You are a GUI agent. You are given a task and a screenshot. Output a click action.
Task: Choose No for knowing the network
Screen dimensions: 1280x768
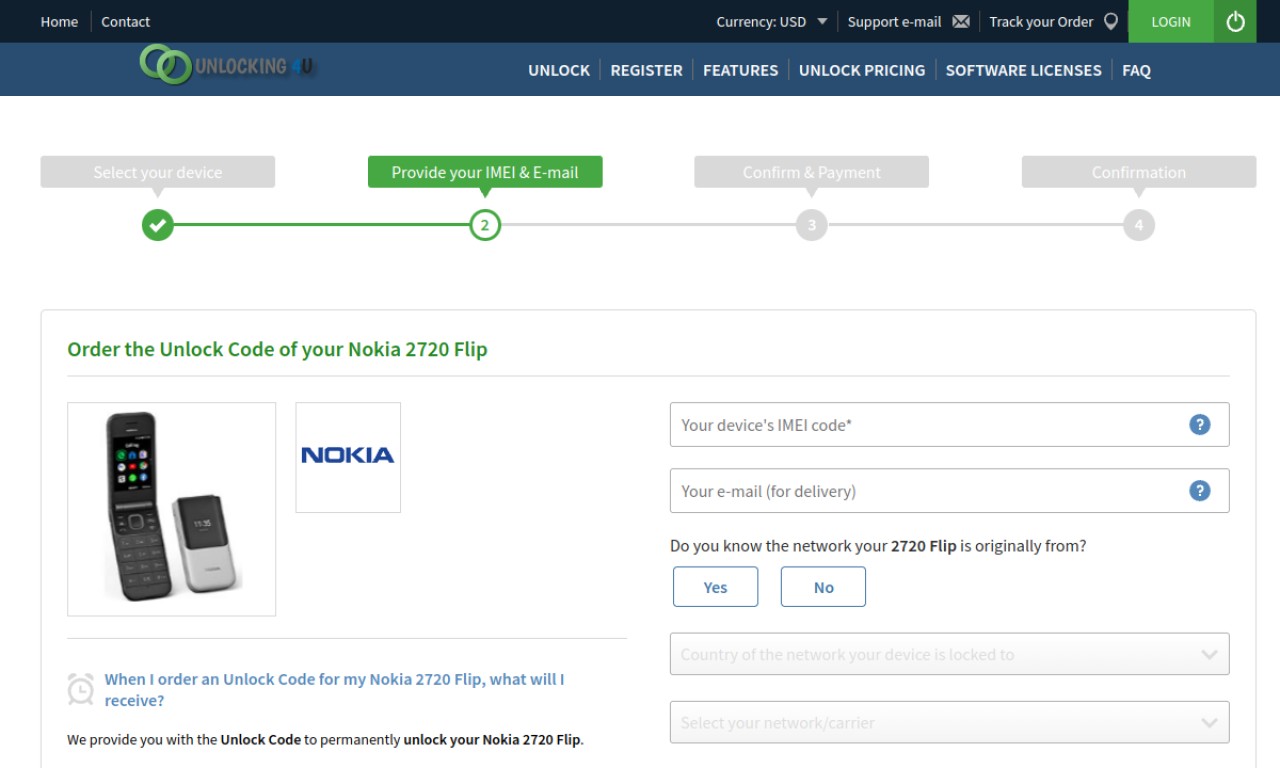click(x=823, y=587)
